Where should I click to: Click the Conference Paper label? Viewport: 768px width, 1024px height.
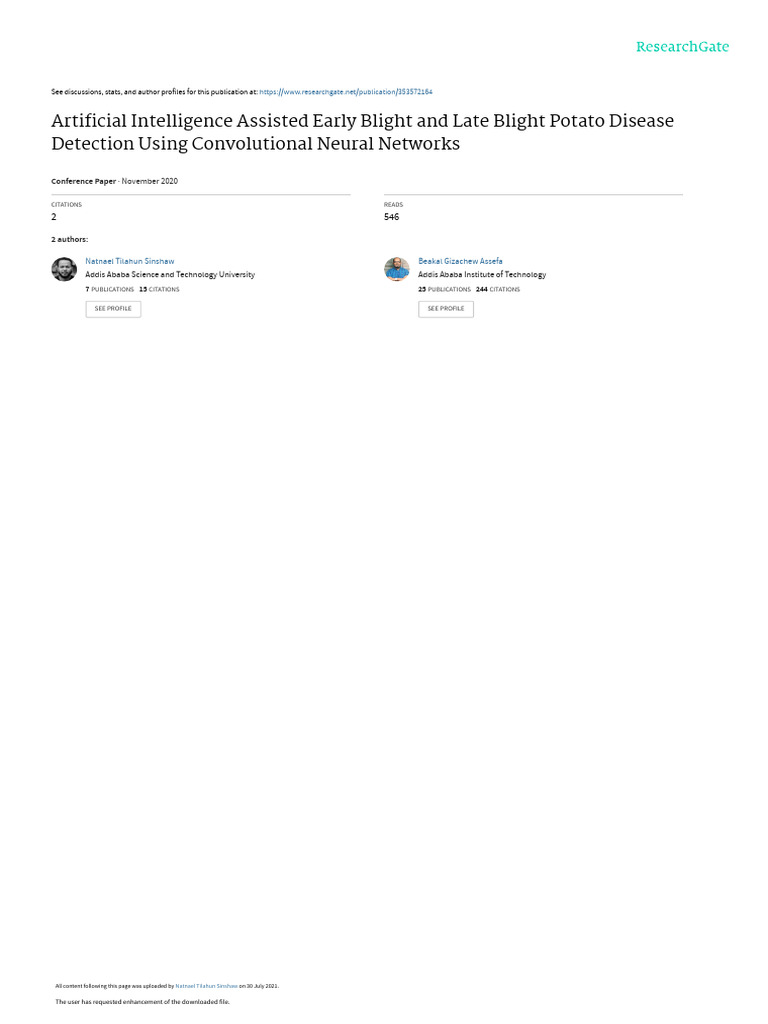point(84,181)
